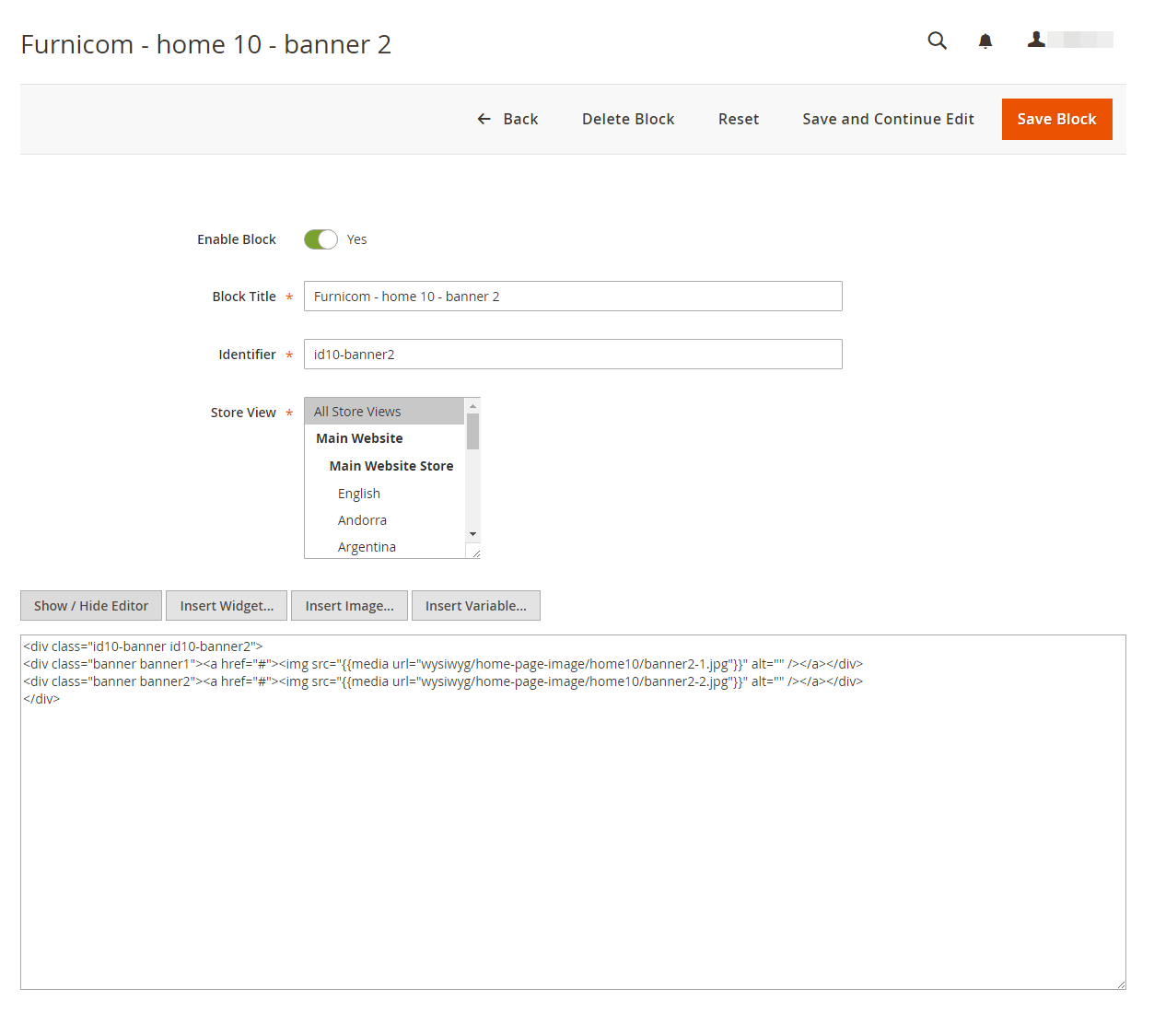1154x1036 pixels.
Task: Click in the Identifier input field
Action: (x=572, y=355)
